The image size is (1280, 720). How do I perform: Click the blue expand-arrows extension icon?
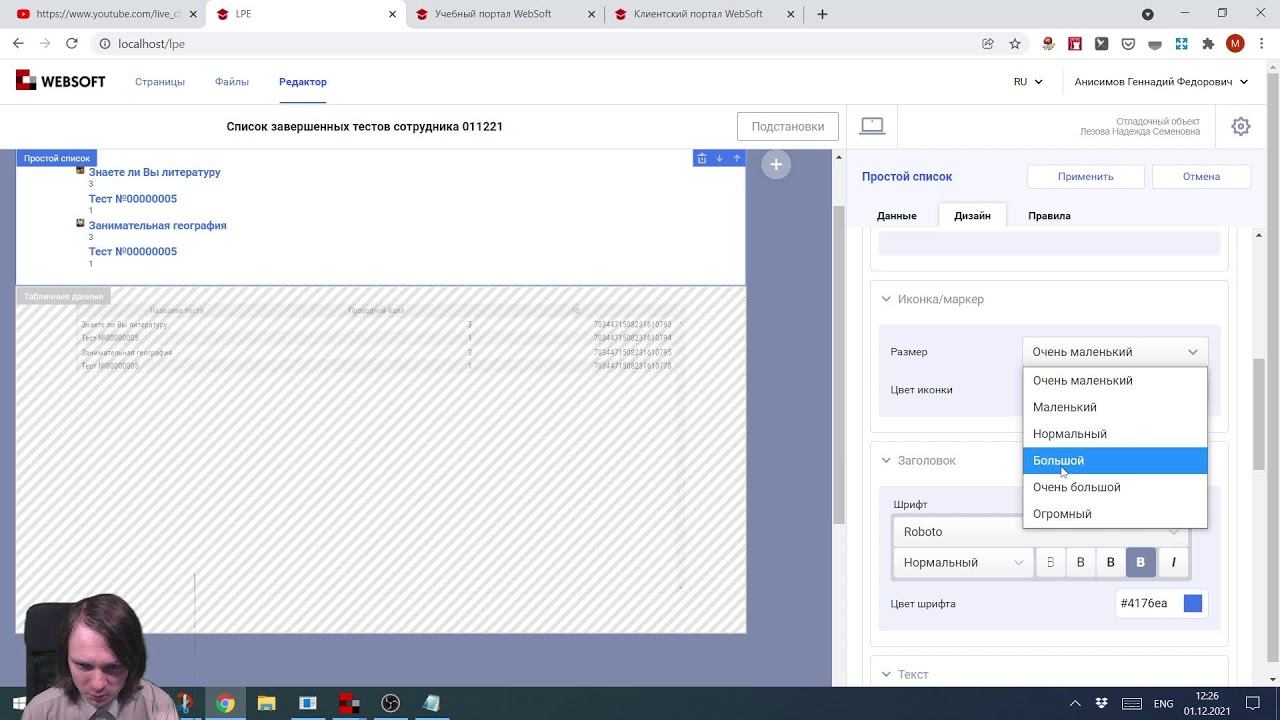click(1181, 43)
